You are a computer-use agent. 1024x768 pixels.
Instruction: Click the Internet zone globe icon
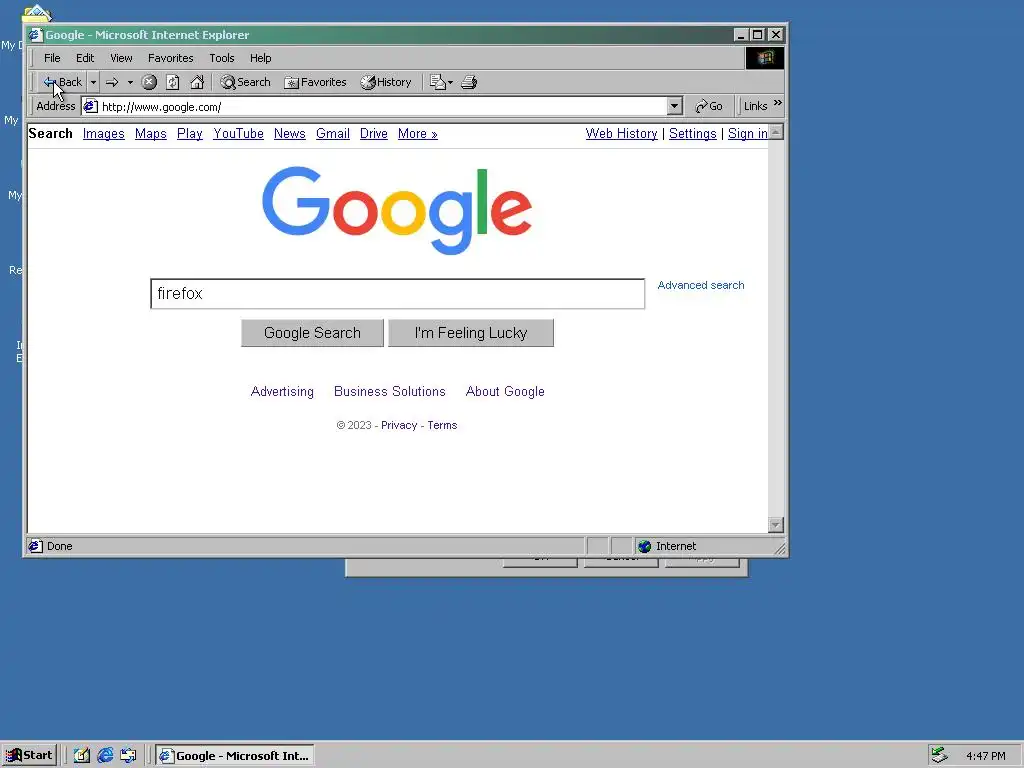click(x=645, y=546)
